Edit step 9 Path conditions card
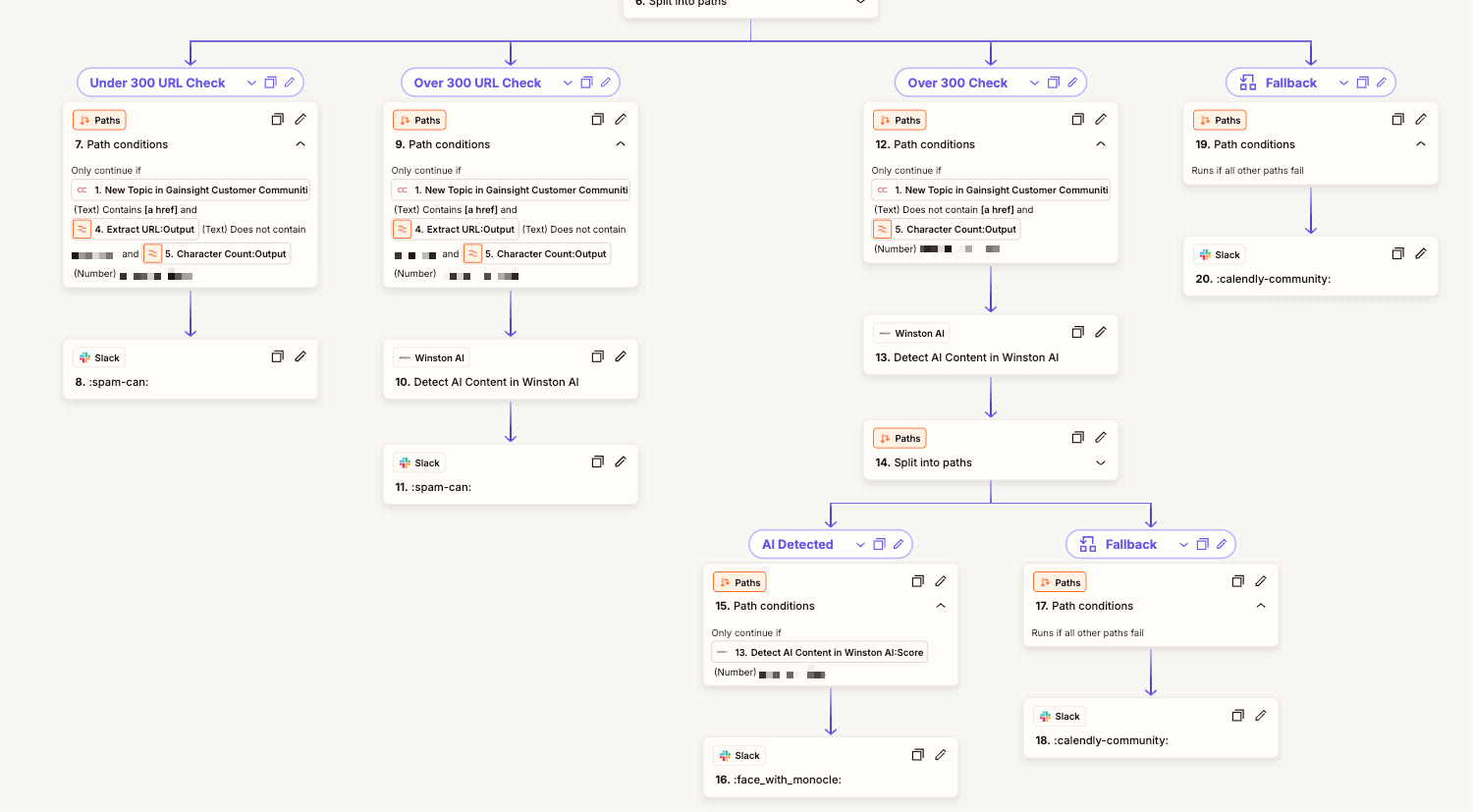 pyautogui.click(x=621, y=120)
